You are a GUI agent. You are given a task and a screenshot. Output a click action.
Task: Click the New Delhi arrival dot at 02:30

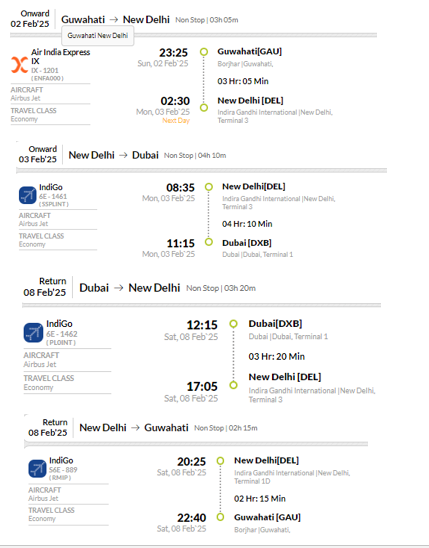[x=204, y=108]
